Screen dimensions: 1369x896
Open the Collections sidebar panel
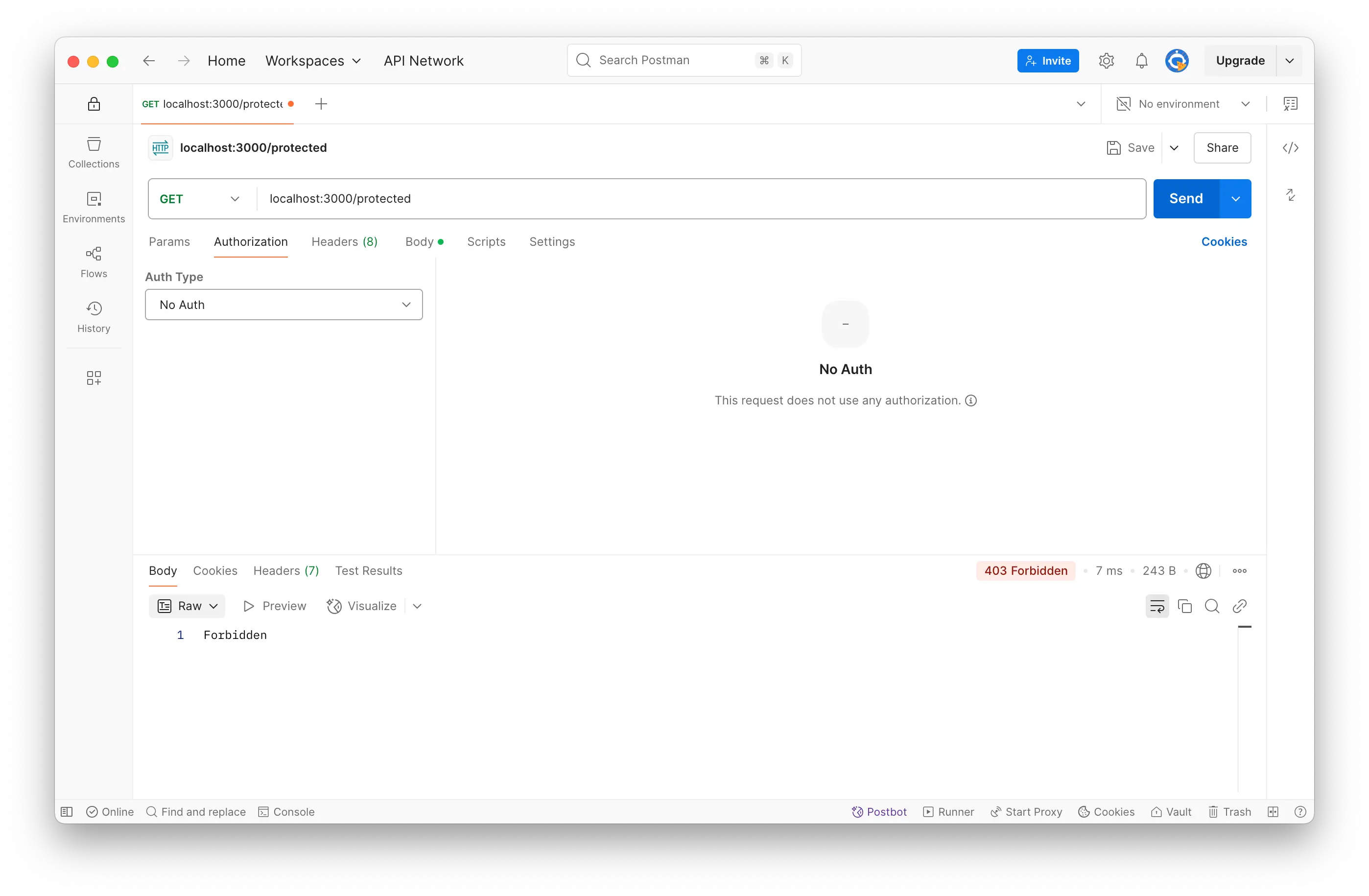94,152
